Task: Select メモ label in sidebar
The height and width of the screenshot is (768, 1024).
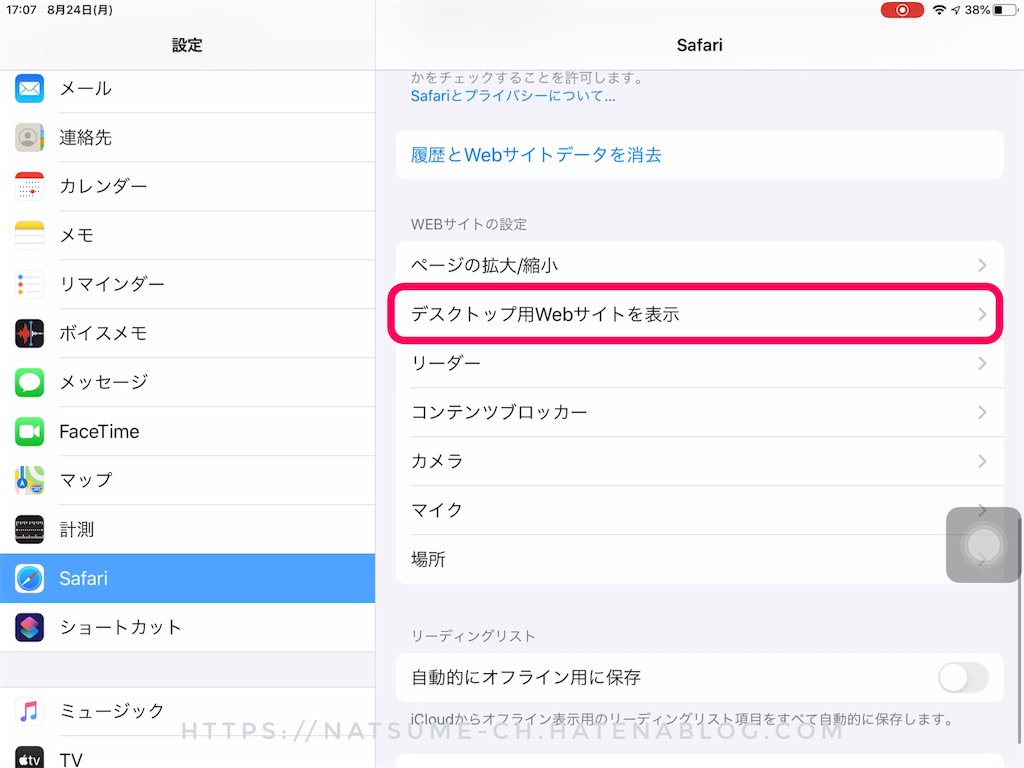Action: [x=76, y=235]
